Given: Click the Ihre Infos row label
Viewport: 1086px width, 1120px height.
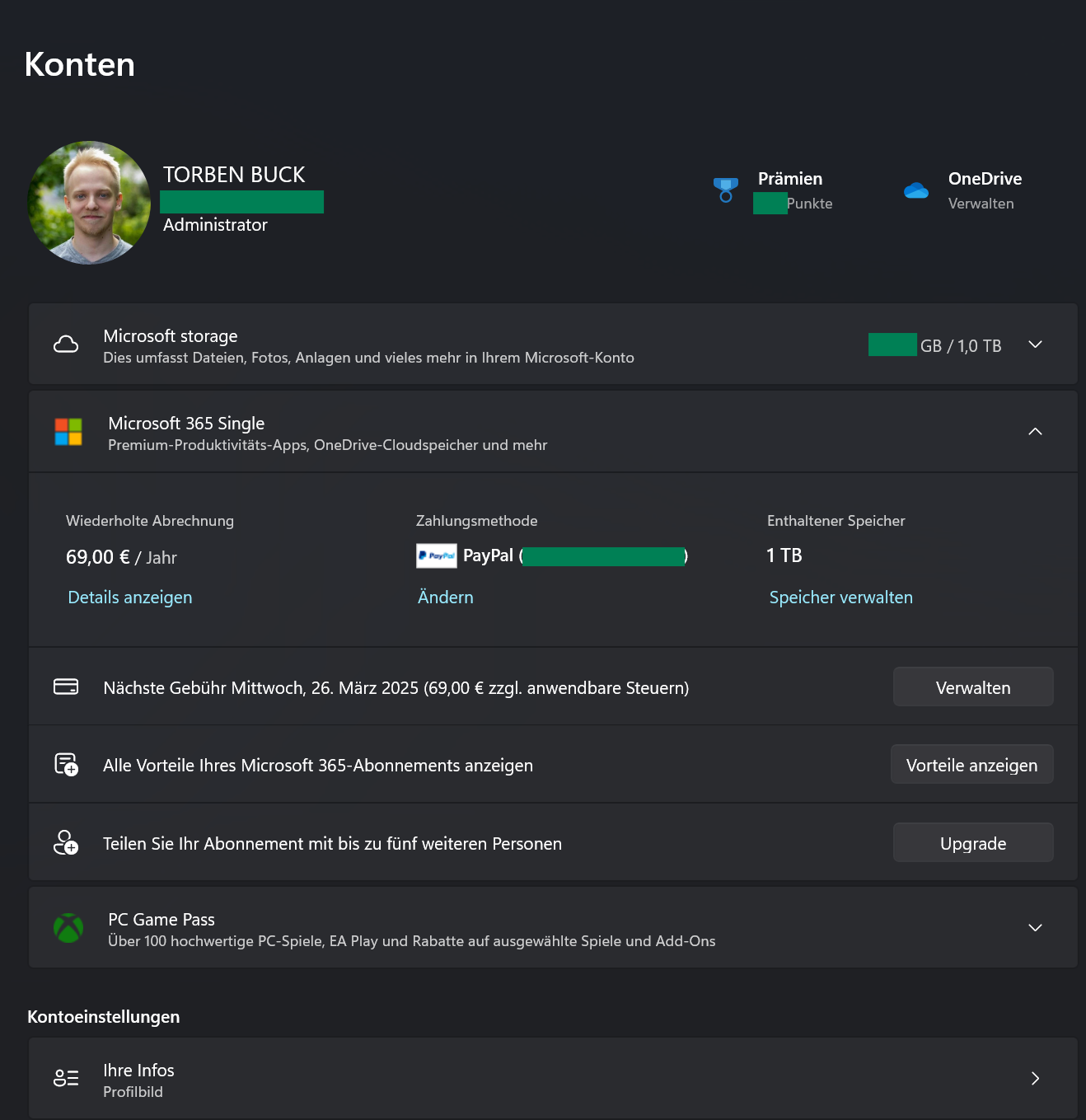Looking at the screenshot, I should click(138, 1071).
